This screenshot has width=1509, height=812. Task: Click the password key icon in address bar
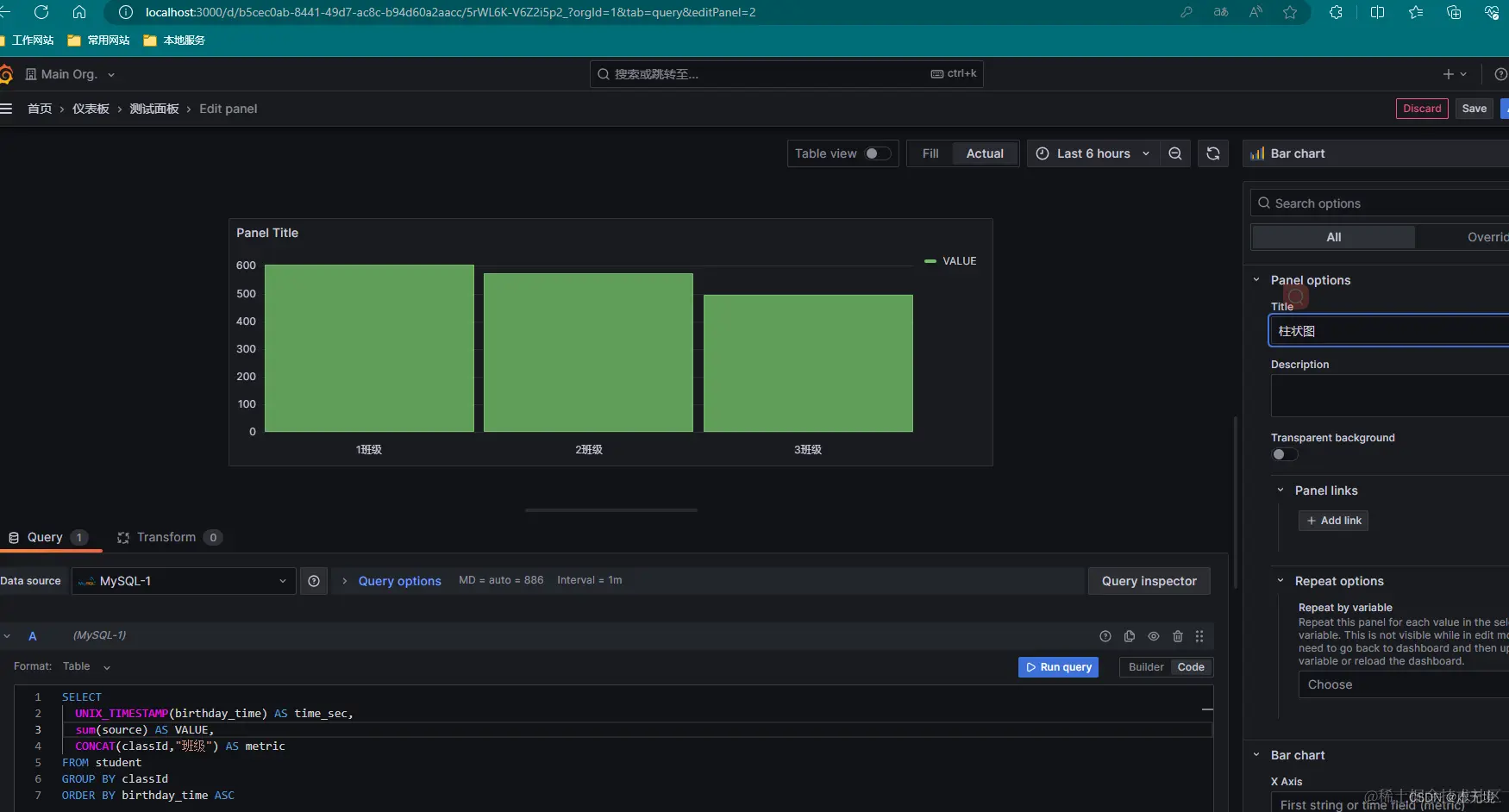(1187, 12)
